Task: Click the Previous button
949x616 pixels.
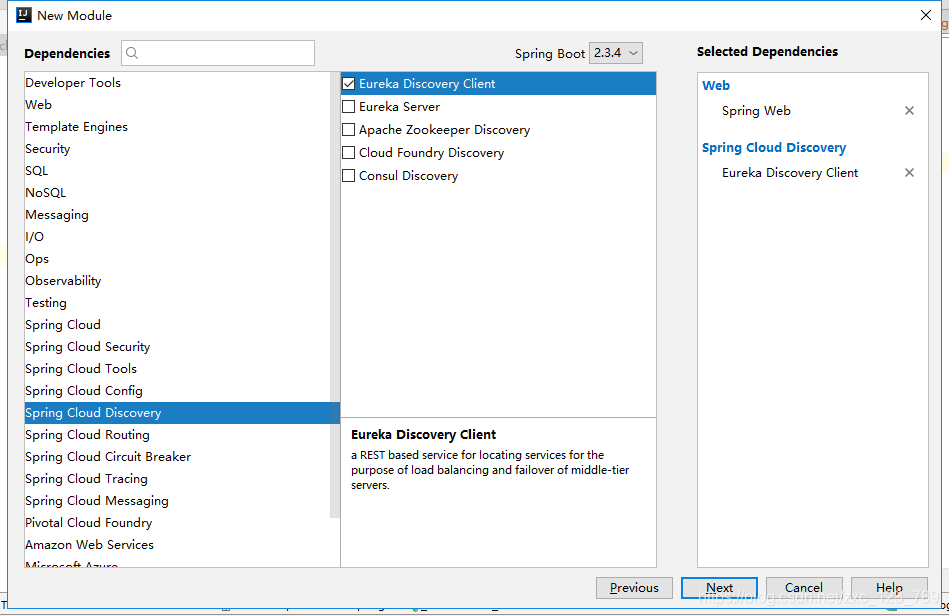Action: (x=634, y=588)
